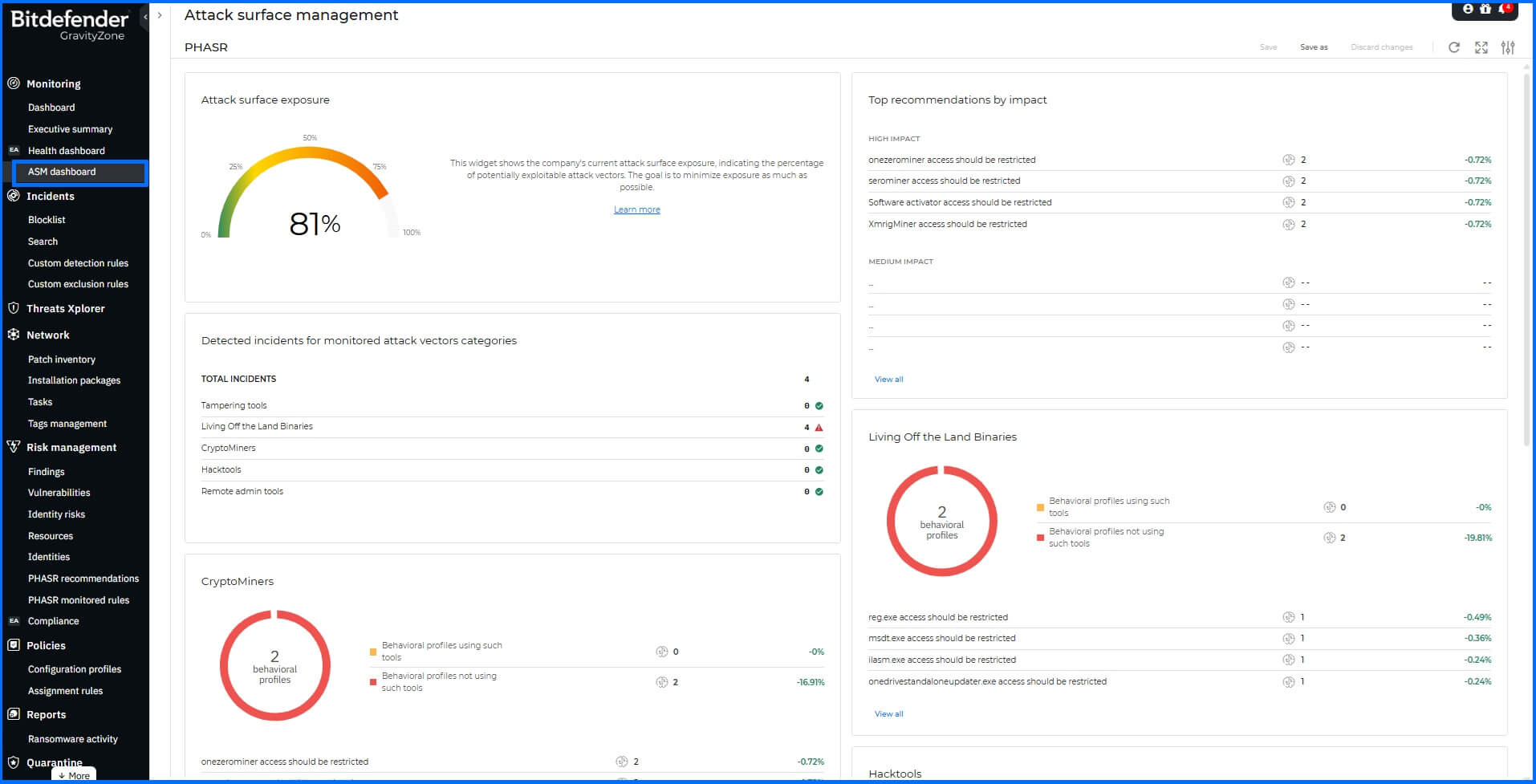
Task: Open the gift (what's new) icon
Action: coord(1485,9)
